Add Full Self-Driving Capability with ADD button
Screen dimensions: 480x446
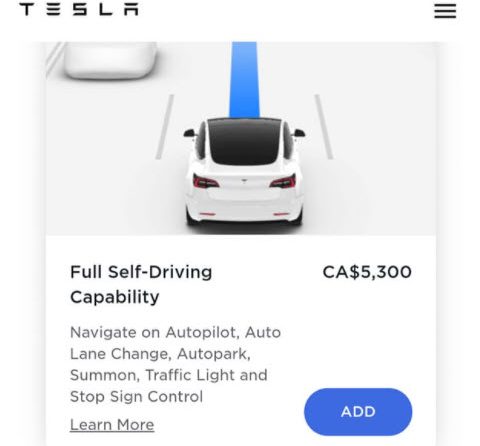point(358,412)
